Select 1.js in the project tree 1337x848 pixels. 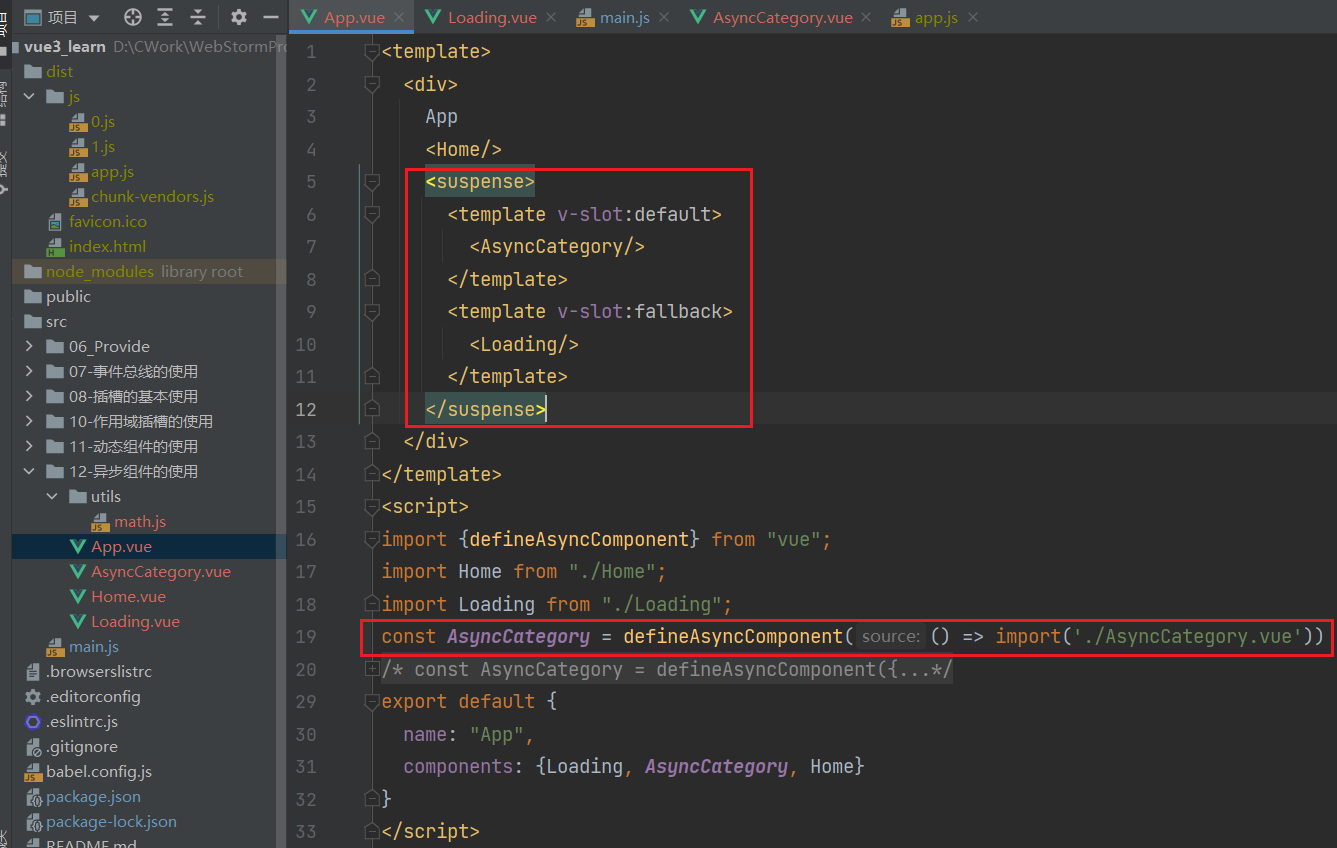point(103,146)
